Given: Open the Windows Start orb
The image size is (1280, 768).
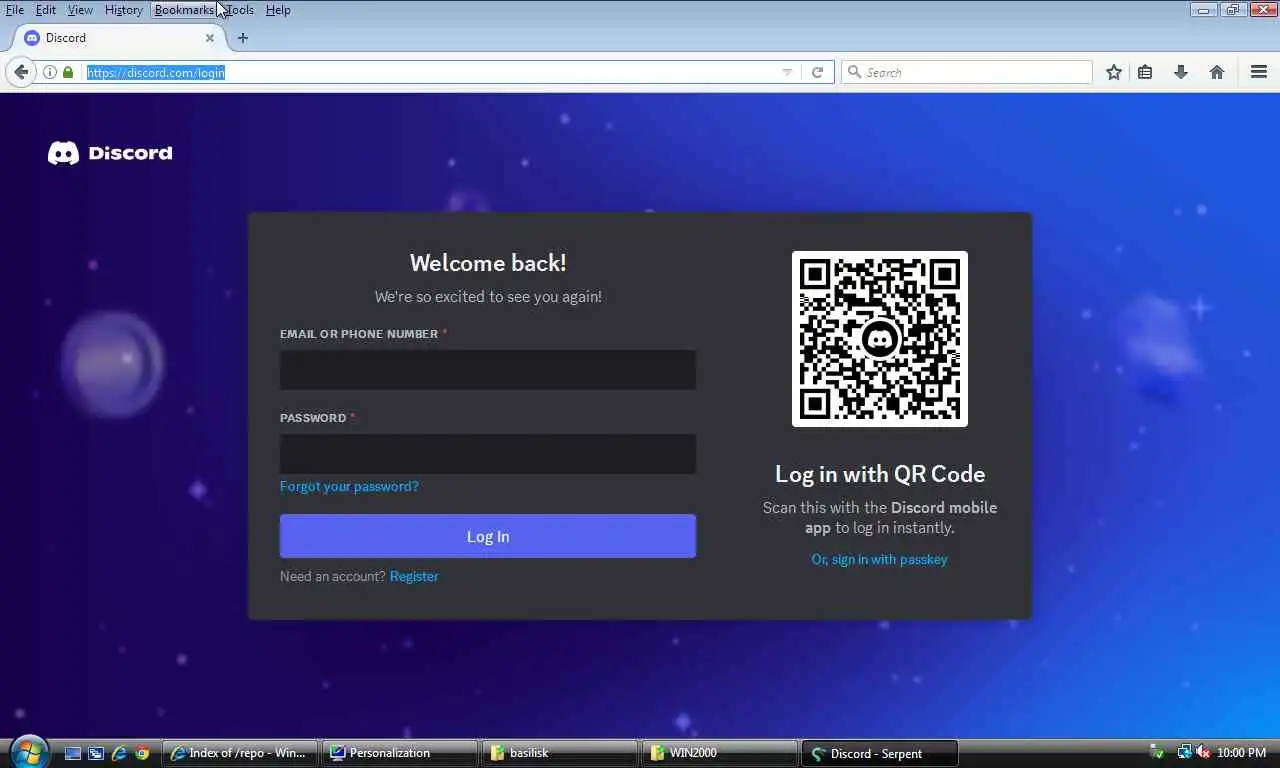Looking at the screenshot, I should pyautogui.click(x=28, y=752).
